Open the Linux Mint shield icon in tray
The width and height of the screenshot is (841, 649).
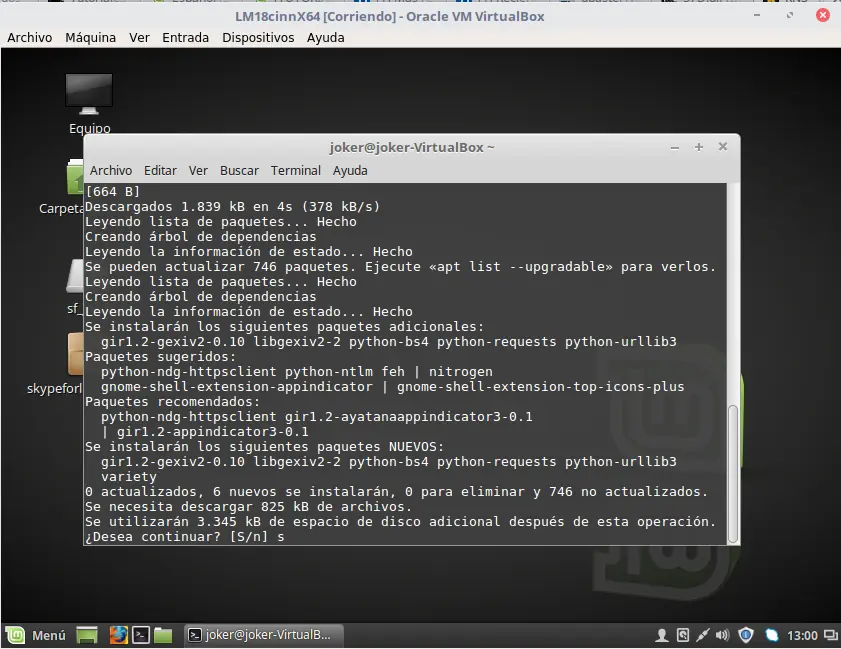click(x=745, y=635)
